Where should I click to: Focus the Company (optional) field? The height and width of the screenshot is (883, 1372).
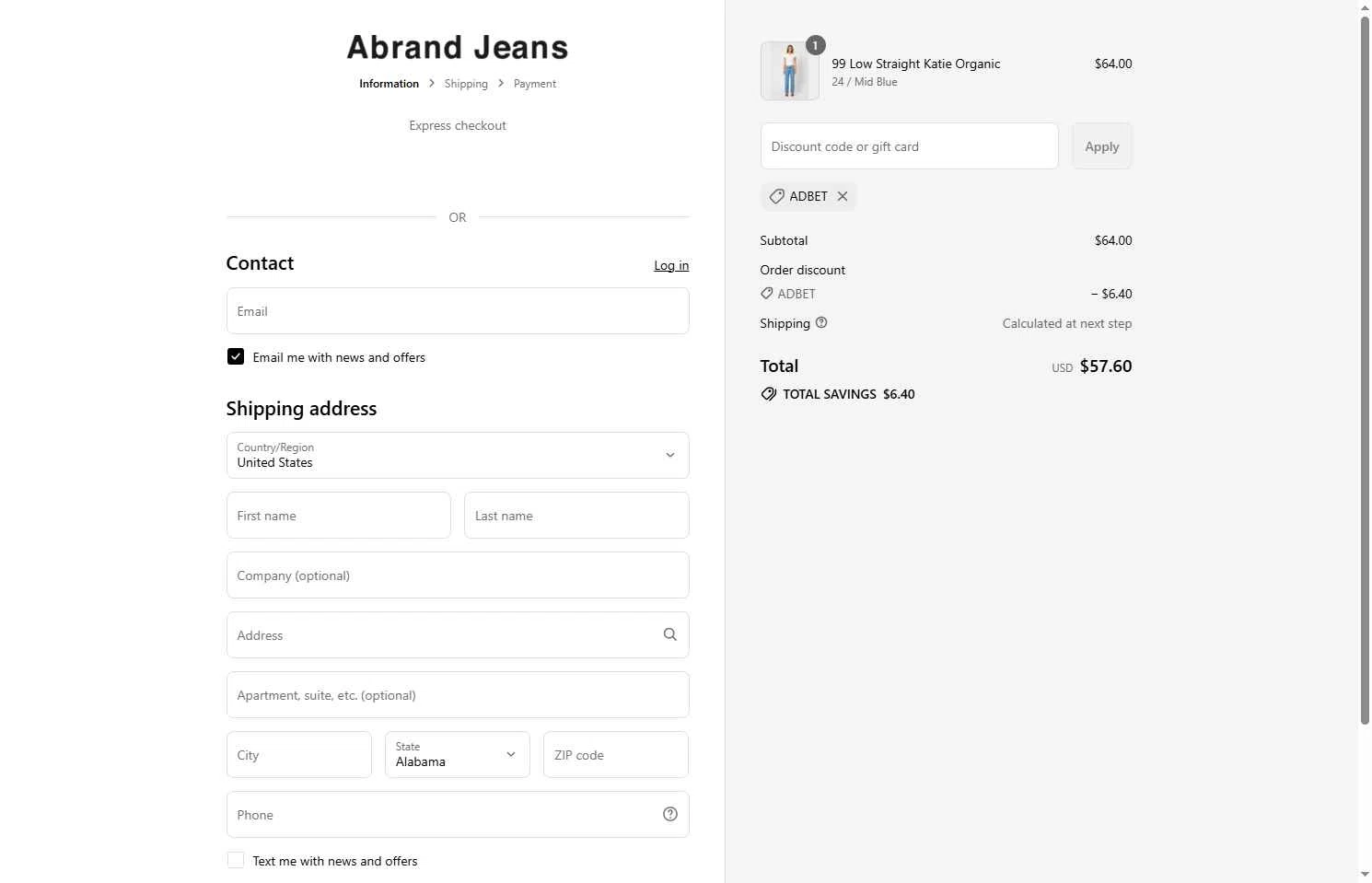[x=458, y=575]
